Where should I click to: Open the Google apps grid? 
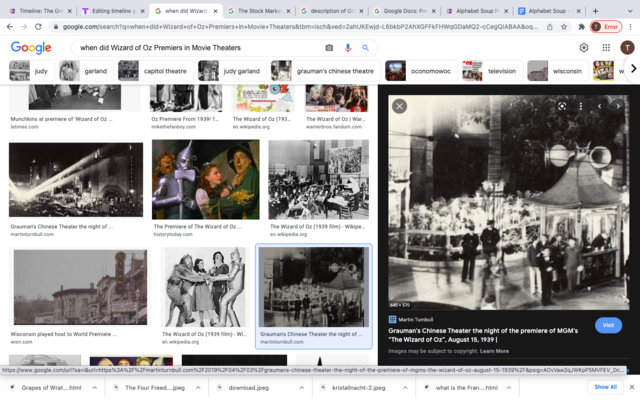point(606,48)
